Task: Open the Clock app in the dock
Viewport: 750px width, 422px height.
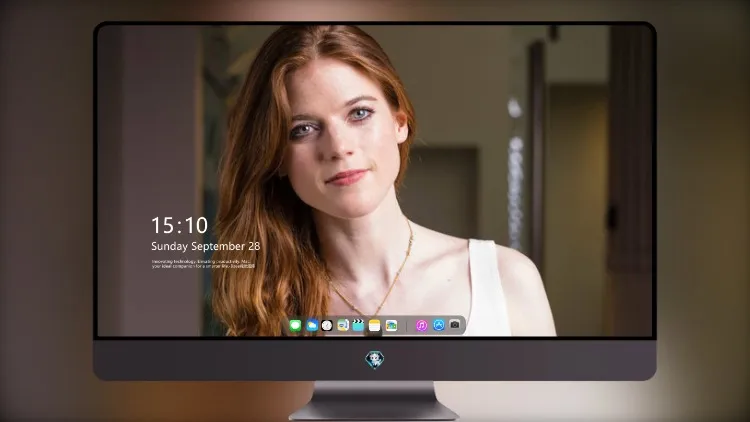Action: coord(327,326)
